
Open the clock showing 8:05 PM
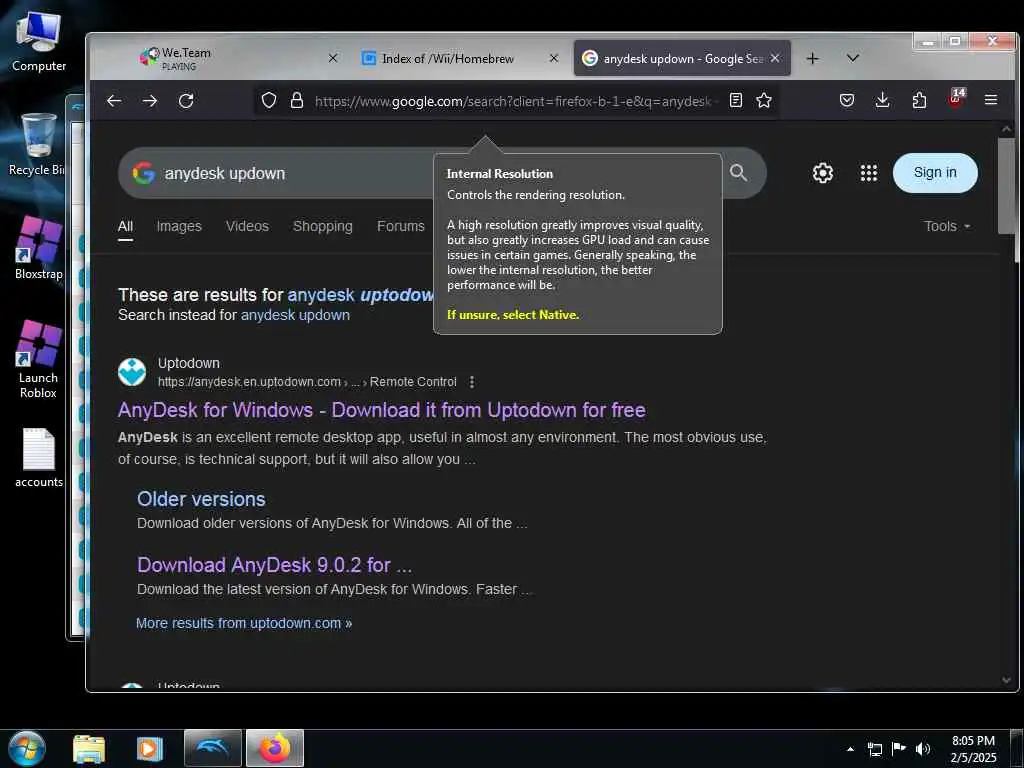(x=973, y=749)
